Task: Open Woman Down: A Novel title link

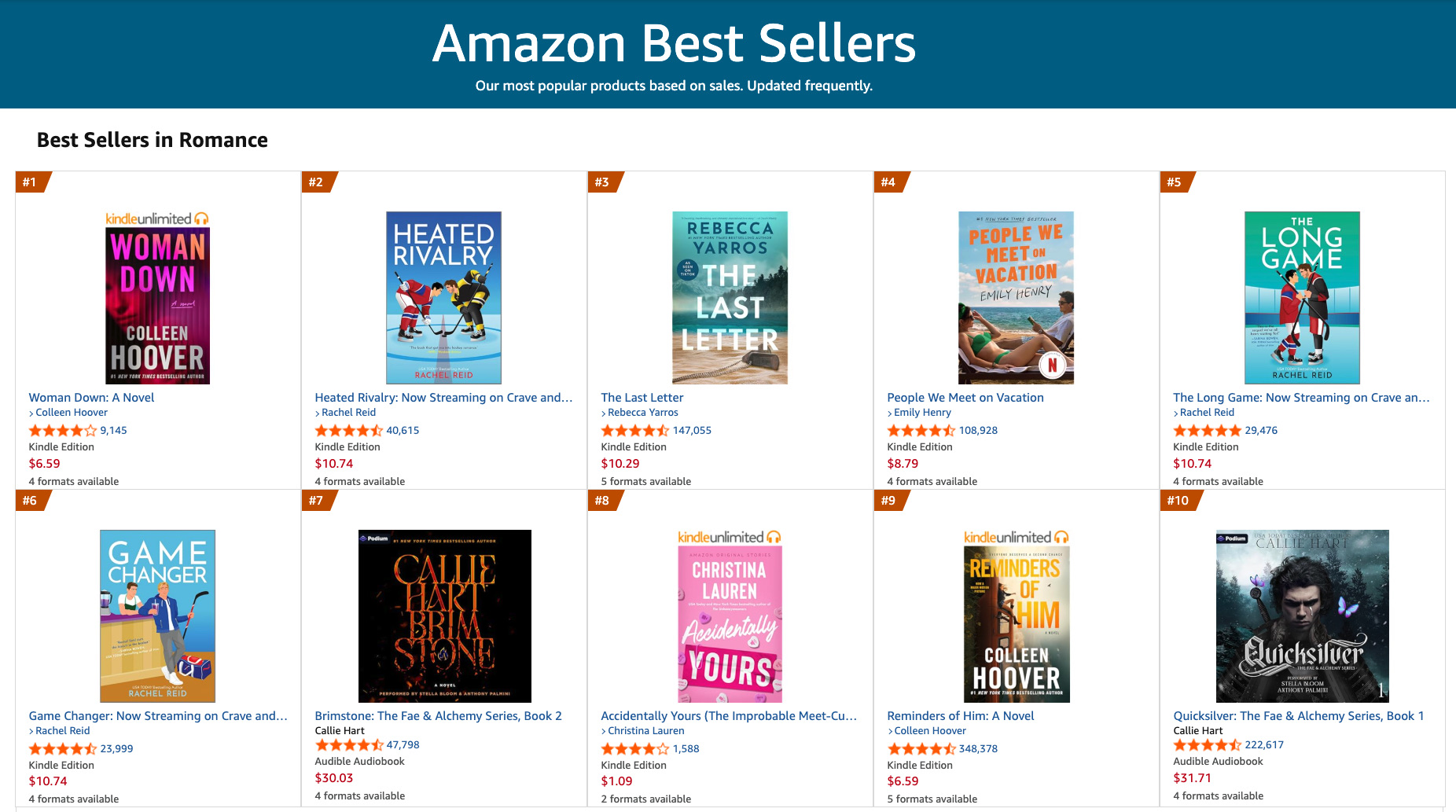Action: pyautogui.click(x=91, y=398)
